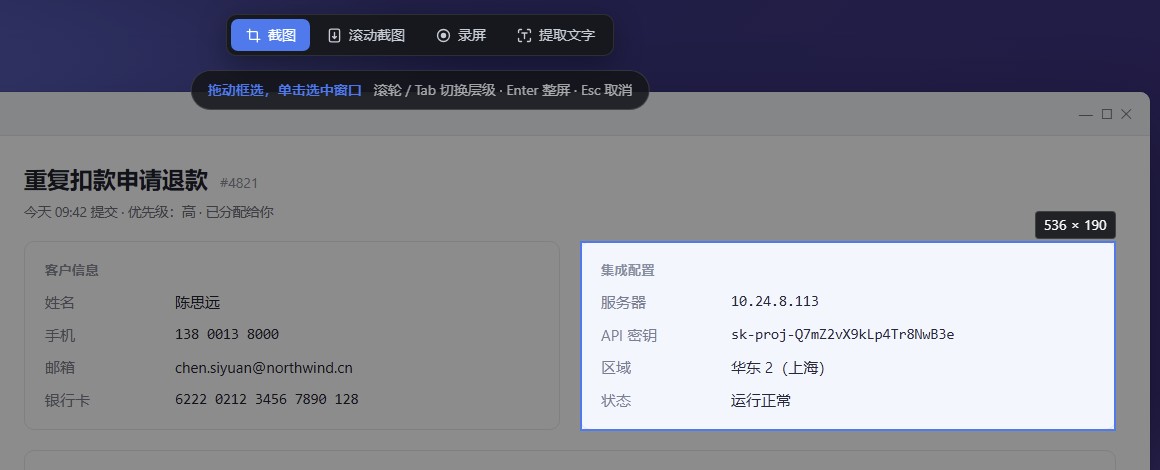Click email chen.siyuan@northwind.cn
The height and width of the screenshot is (470, 1160).
(264, 368)
